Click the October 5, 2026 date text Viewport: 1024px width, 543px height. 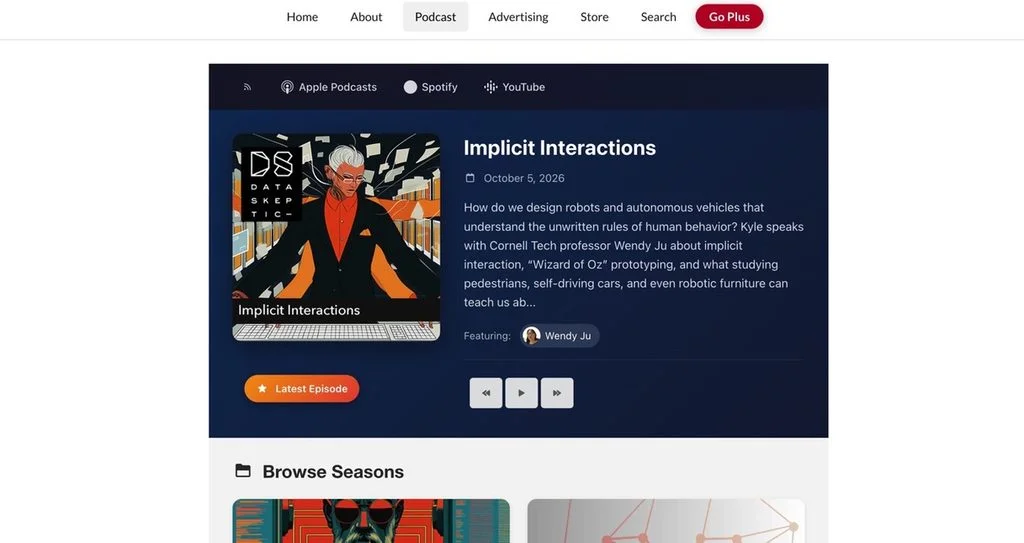pos(524,178)
